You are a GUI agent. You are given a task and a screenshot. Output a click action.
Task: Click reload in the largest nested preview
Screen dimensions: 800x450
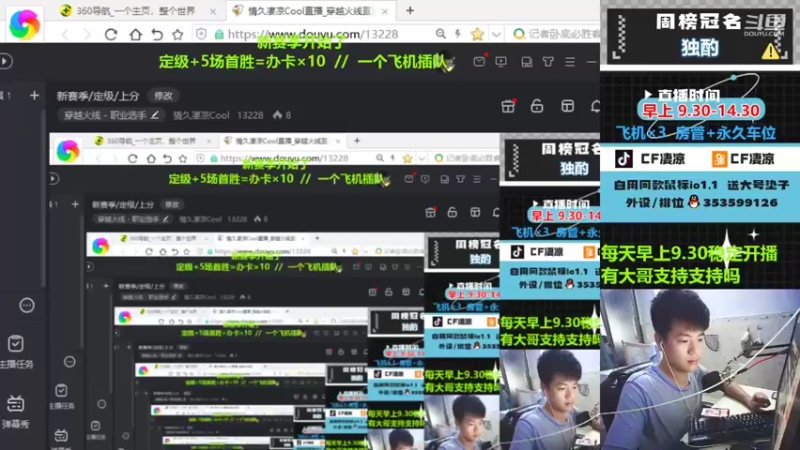[x=132, y=158]
